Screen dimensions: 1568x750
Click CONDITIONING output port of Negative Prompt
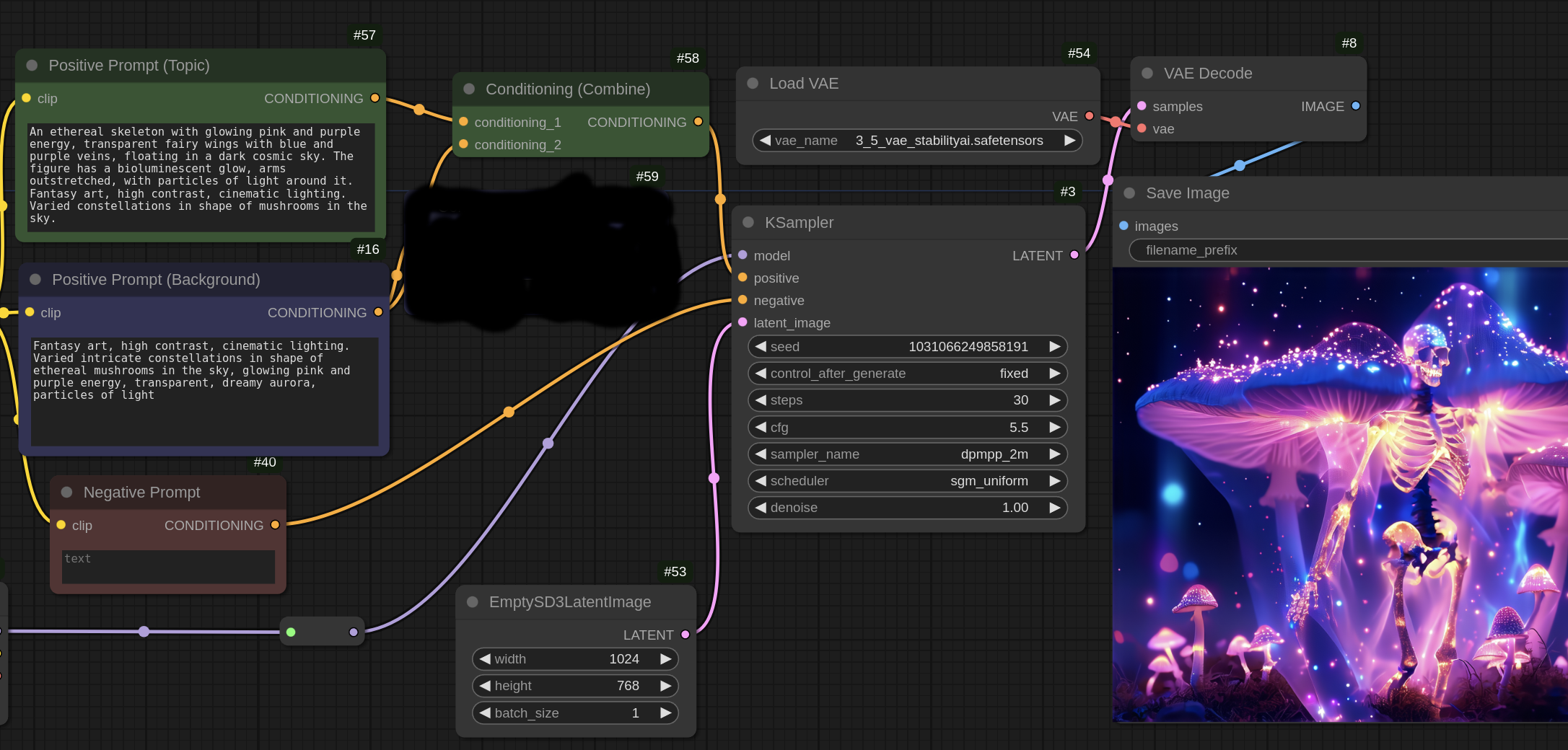coord(275,525)
